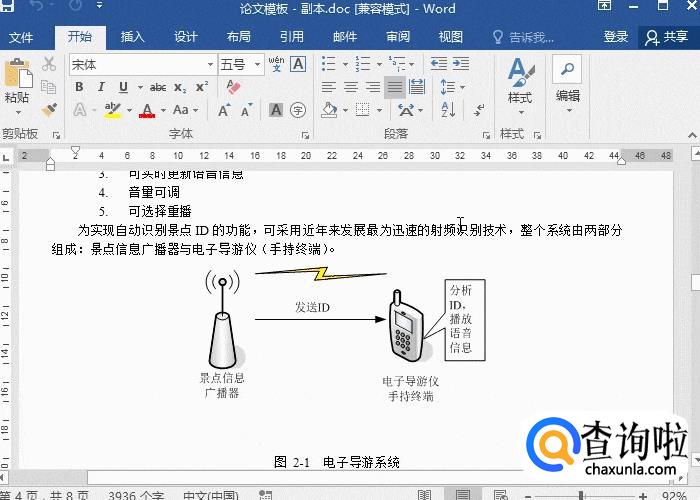Screen dimensions: 700x500
Task: Click the zoom slider handle
Action: [x=581, y=495]
